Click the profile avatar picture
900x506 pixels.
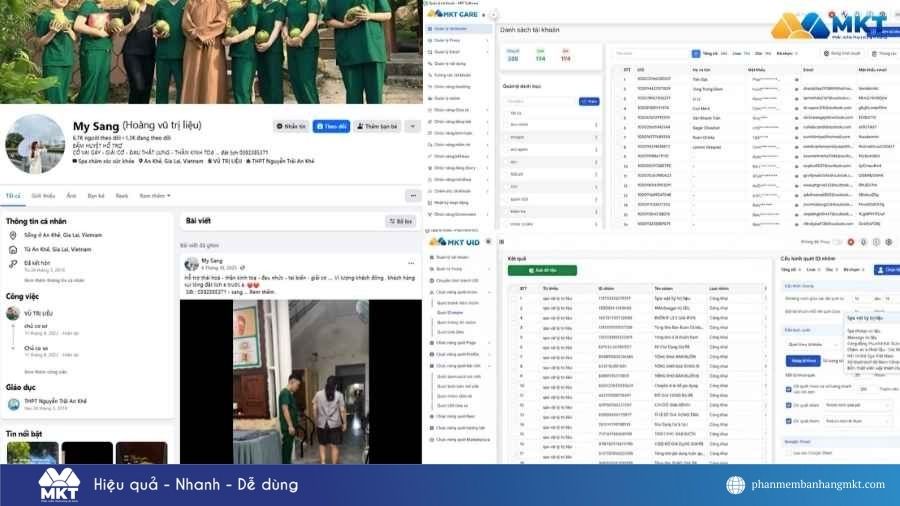click(36, 143)
